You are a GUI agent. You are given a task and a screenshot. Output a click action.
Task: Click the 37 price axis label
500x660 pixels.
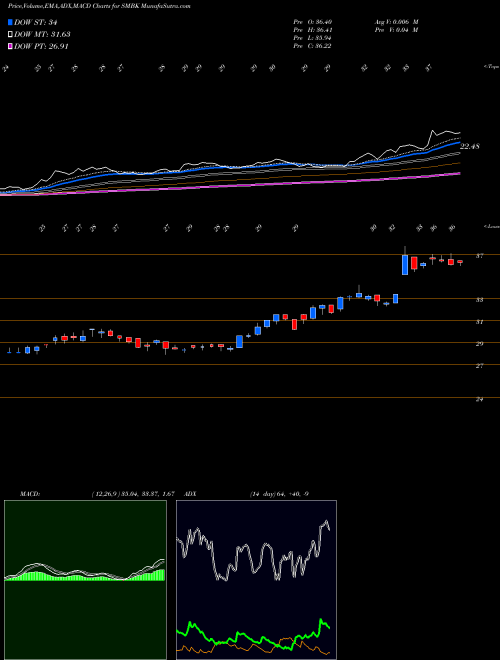[479, 255]
